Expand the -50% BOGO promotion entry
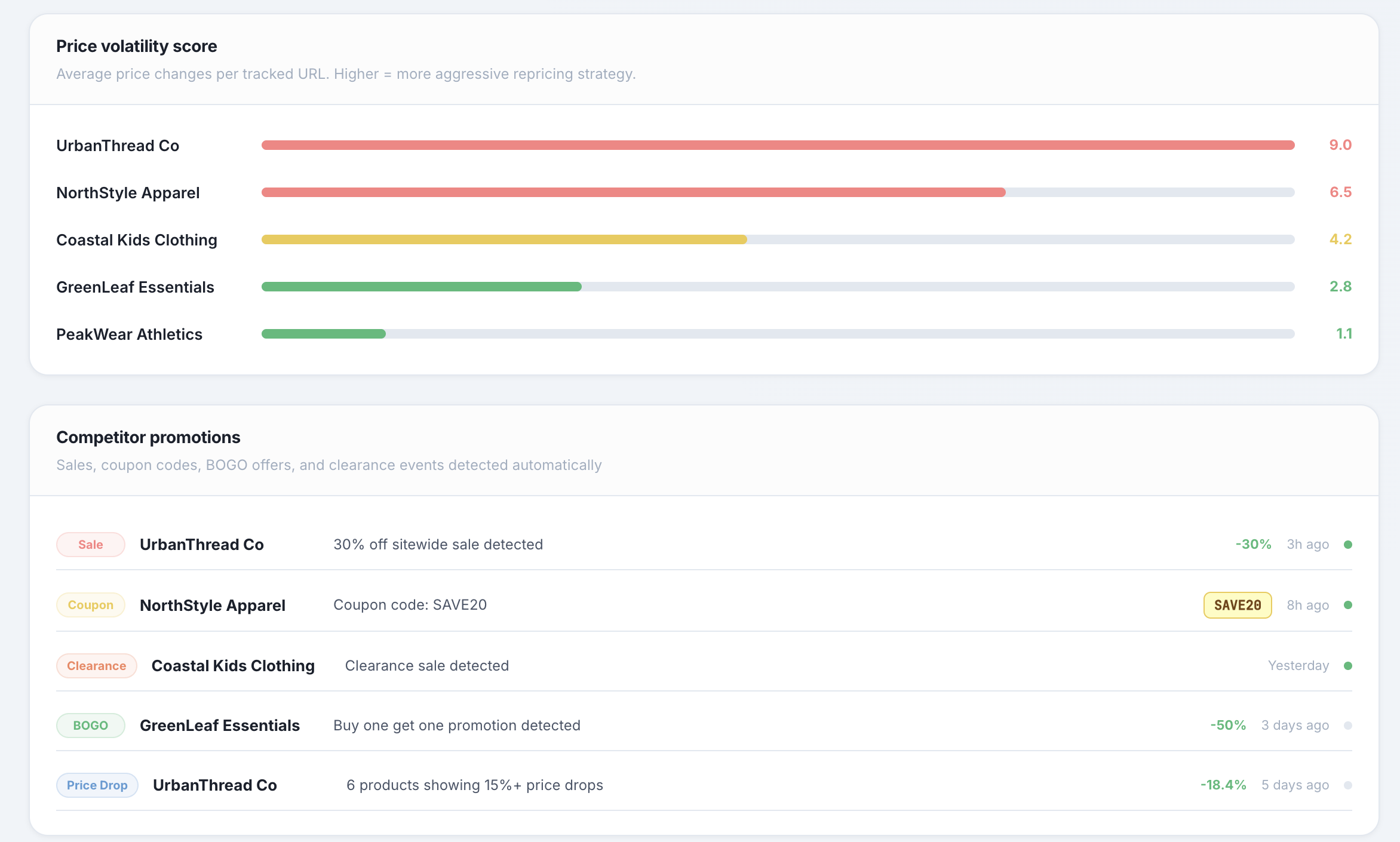This screenshot has width=1400, height=842. tap(1227, 725)
